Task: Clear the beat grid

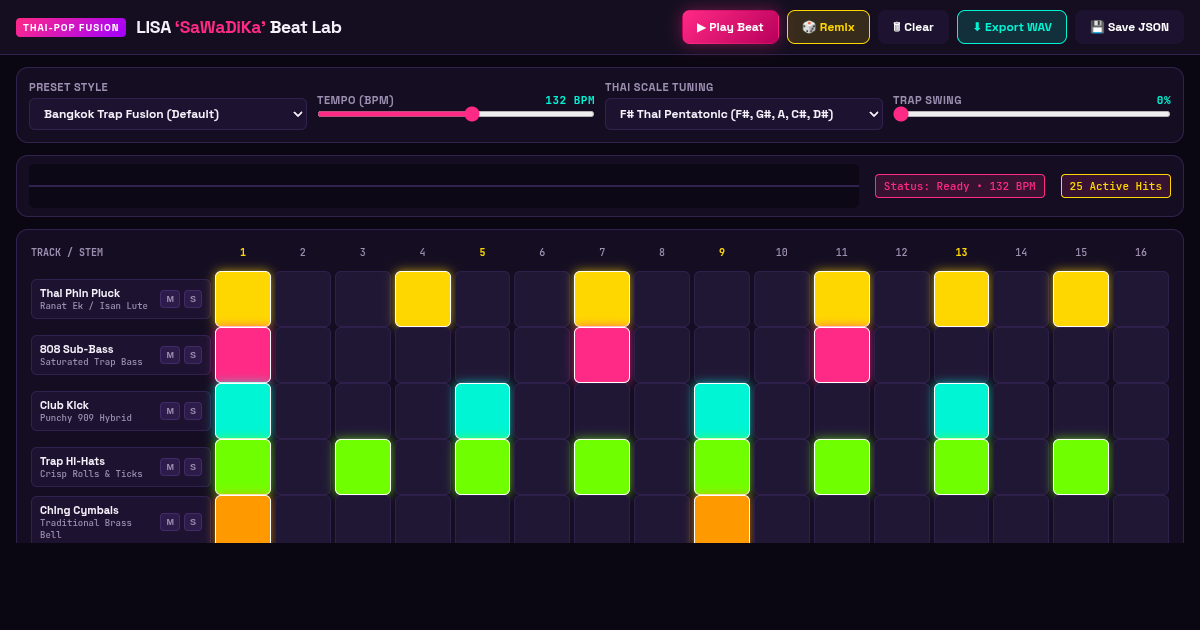Action: (x=913, y=27)
